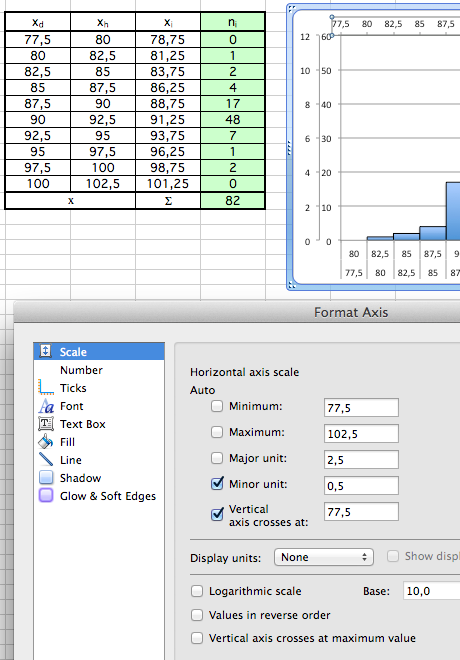Click the left-middle chart resize handle
Image resolution: width=460 pixels, height=660 pixels.
[x=289, y=148]
